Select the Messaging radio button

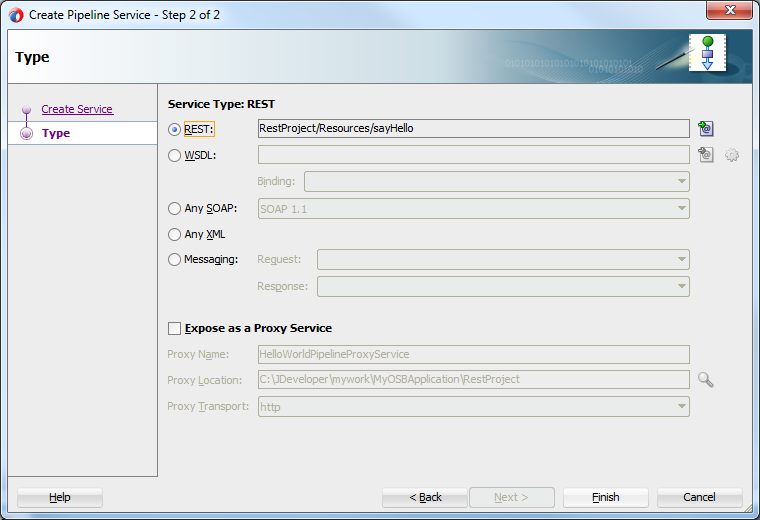coord(174,260)
